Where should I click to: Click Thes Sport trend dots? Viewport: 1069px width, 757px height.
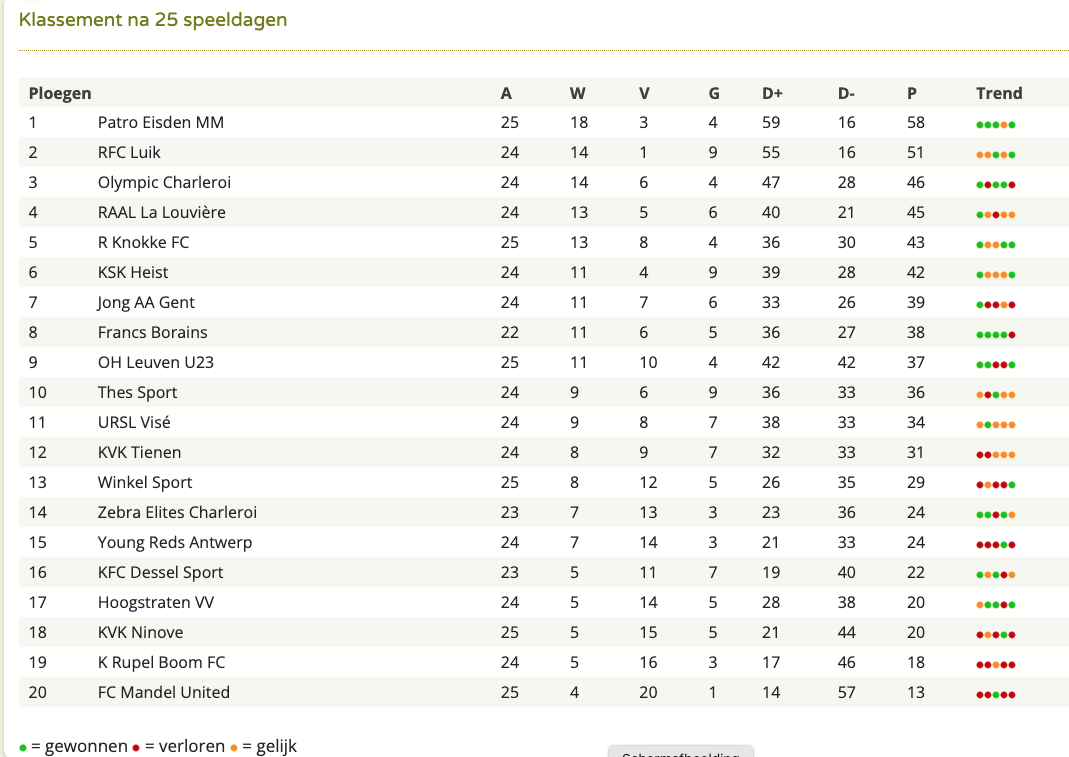(x=995, y=395)
